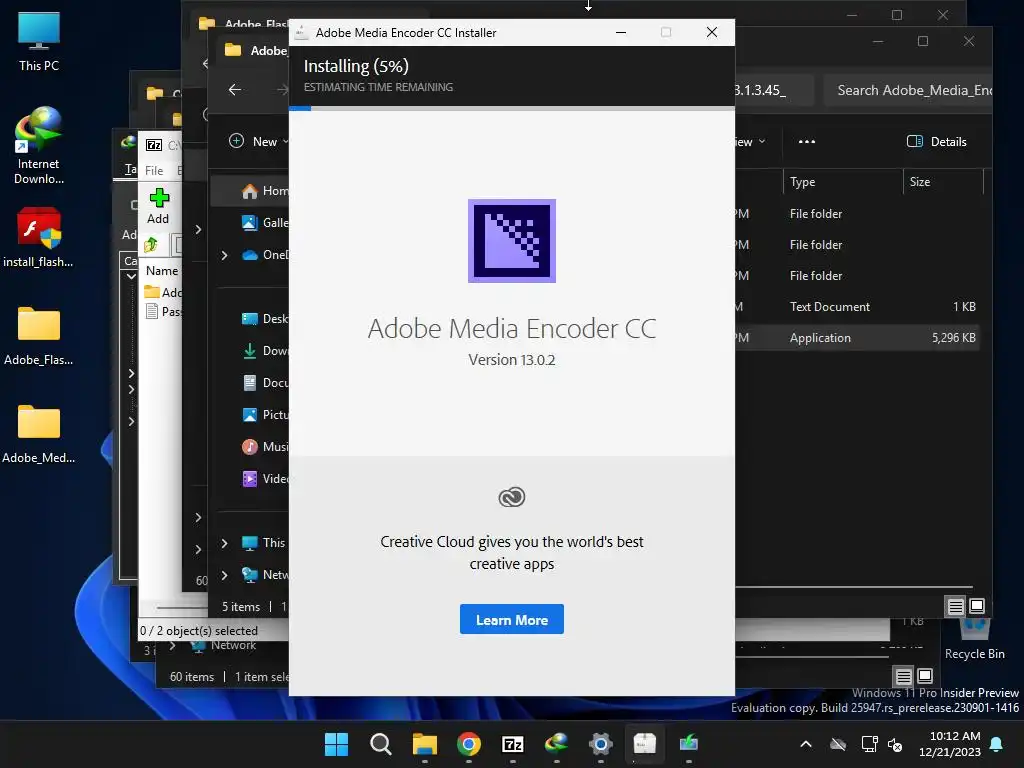Open Internet Download Manager desktop shortcut

tap(39, 146)
